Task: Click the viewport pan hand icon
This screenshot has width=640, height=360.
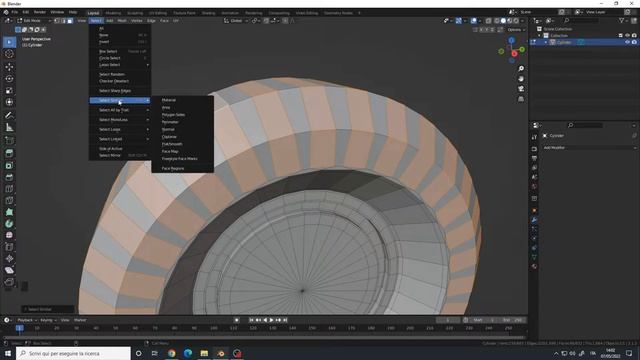Action: [521, 79]
